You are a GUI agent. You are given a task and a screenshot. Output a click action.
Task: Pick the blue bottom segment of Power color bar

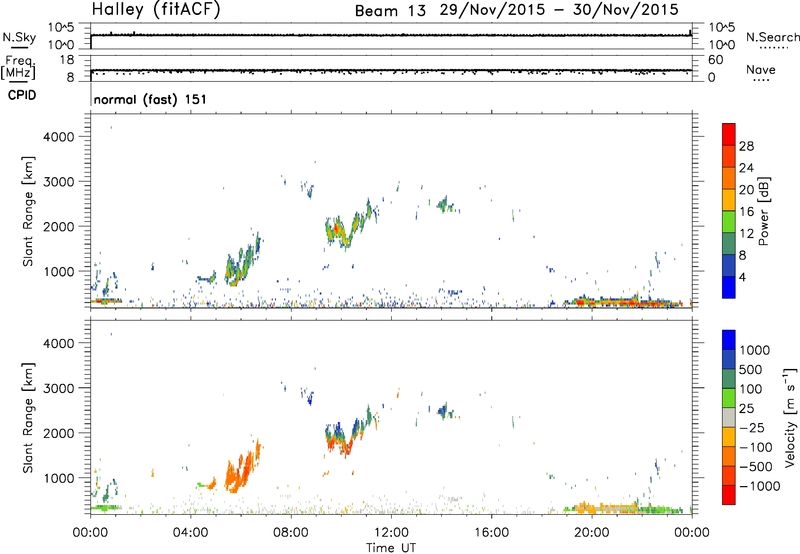729,287
